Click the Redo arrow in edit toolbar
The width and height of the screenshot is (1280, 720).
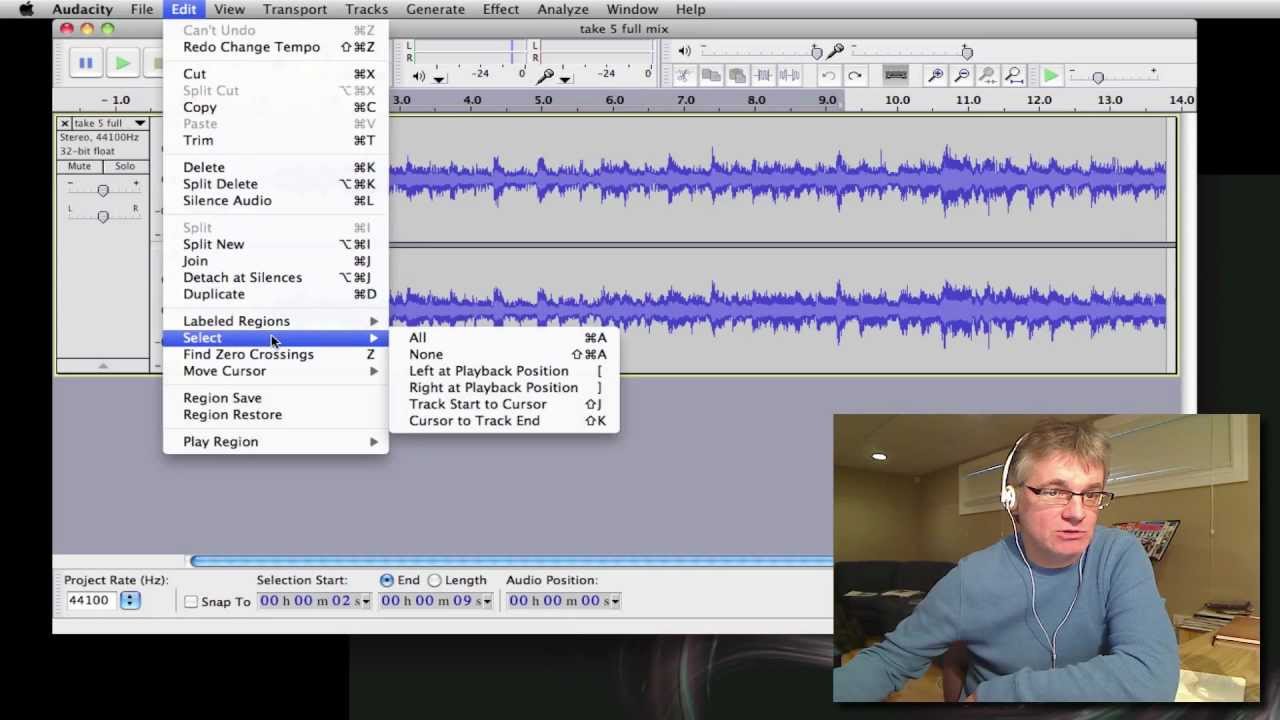[x=855, y=76]
